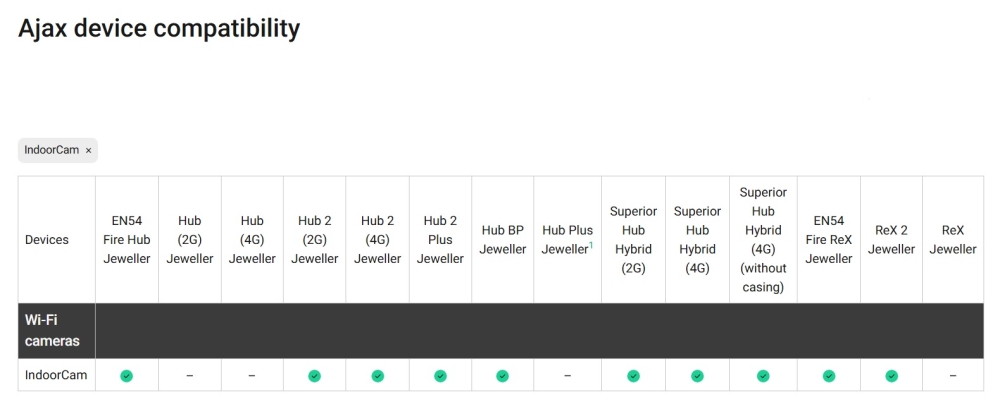
Task: Select the IndoorCam row label
Action: (56, 376)
